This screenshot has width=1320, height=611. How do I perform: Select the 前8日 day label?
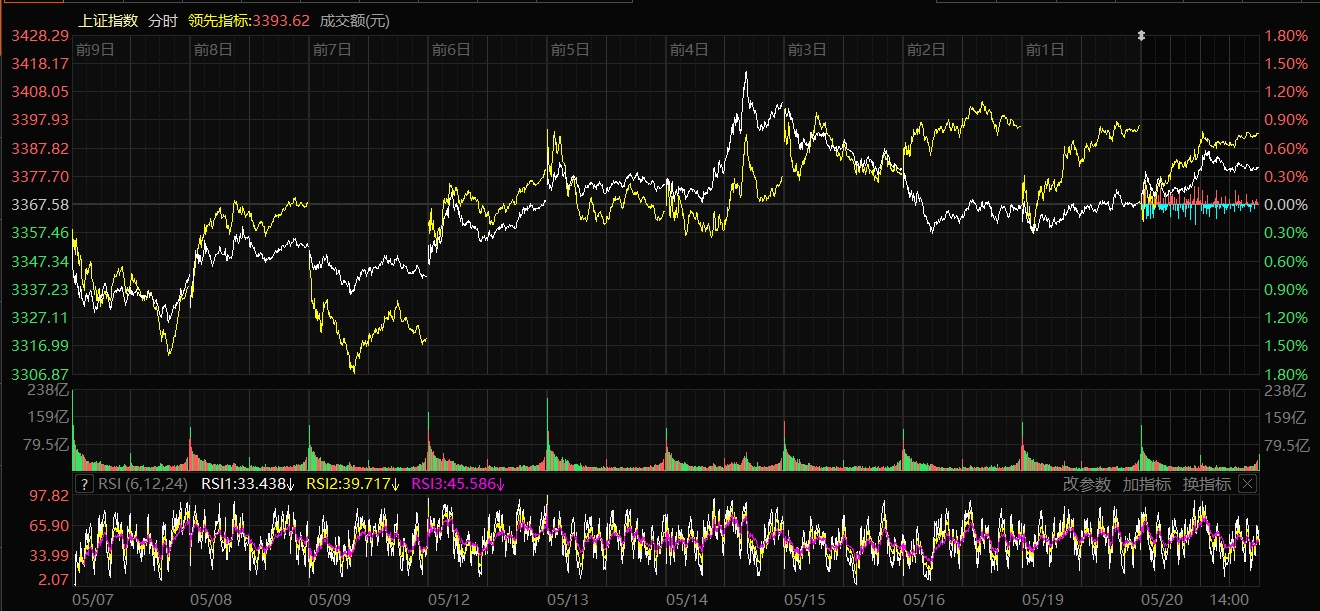[214, 48]
